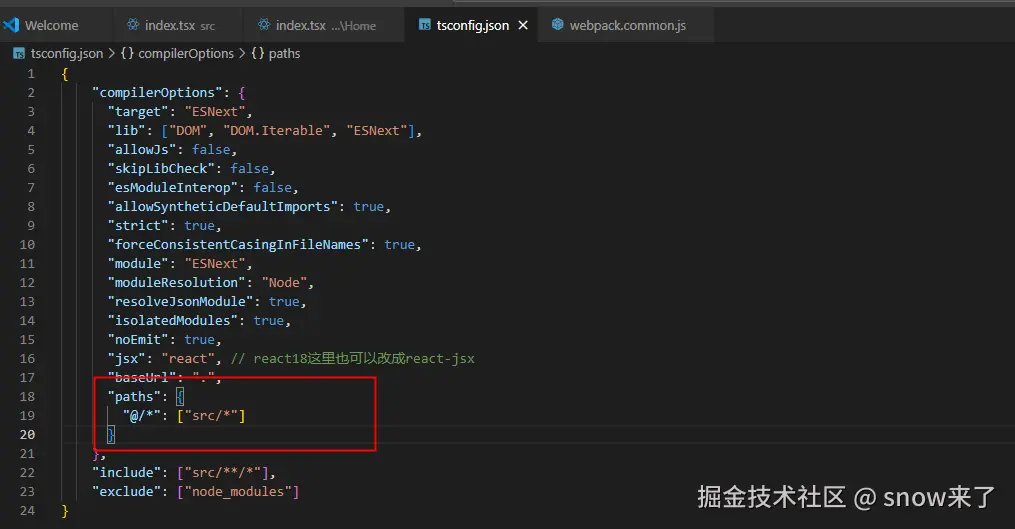1015x529 pixels.
Task: Click the opening brace on line 1
Action: click(x=65, y=74)
